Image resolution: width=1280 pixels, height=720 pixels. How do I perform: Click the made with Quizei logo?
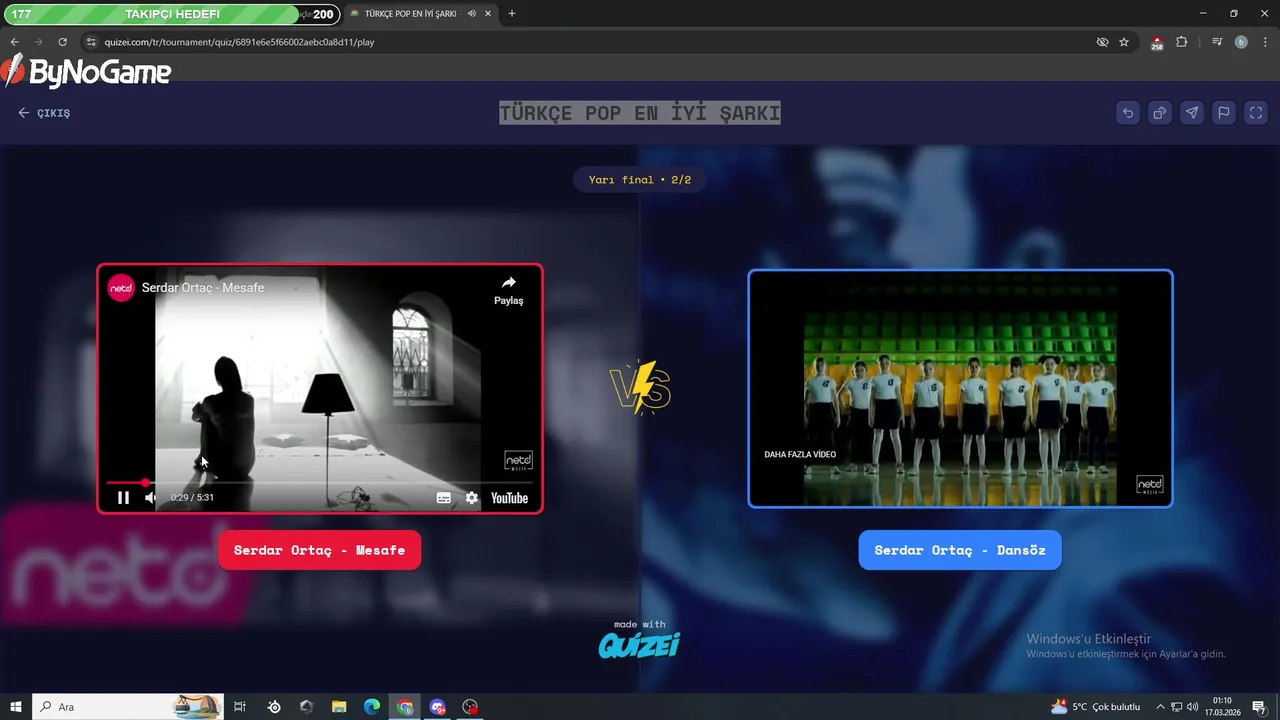[x=640, y=640]
